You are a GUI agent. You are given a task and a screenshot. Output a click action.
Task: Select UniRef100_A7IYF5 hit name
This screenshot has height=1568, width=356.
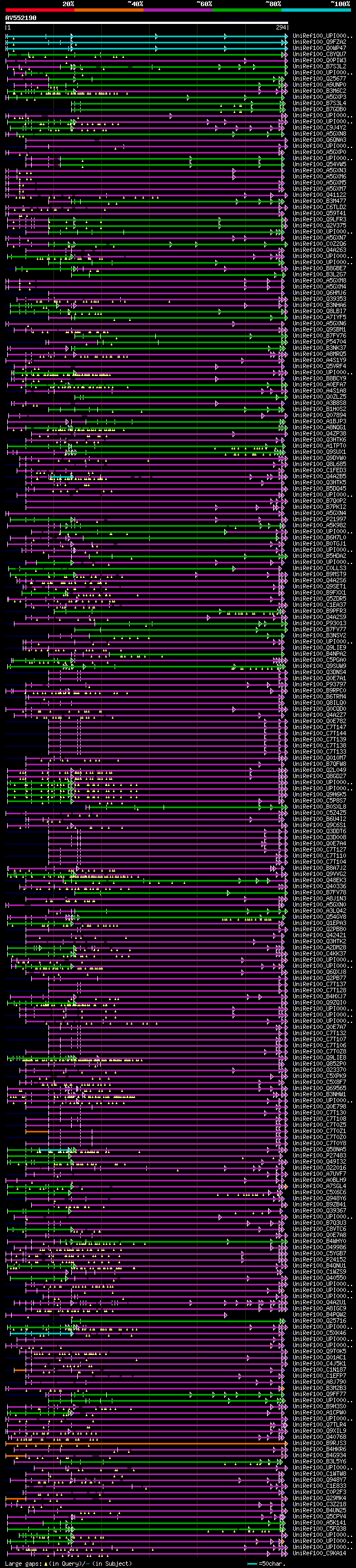(319, 317)
